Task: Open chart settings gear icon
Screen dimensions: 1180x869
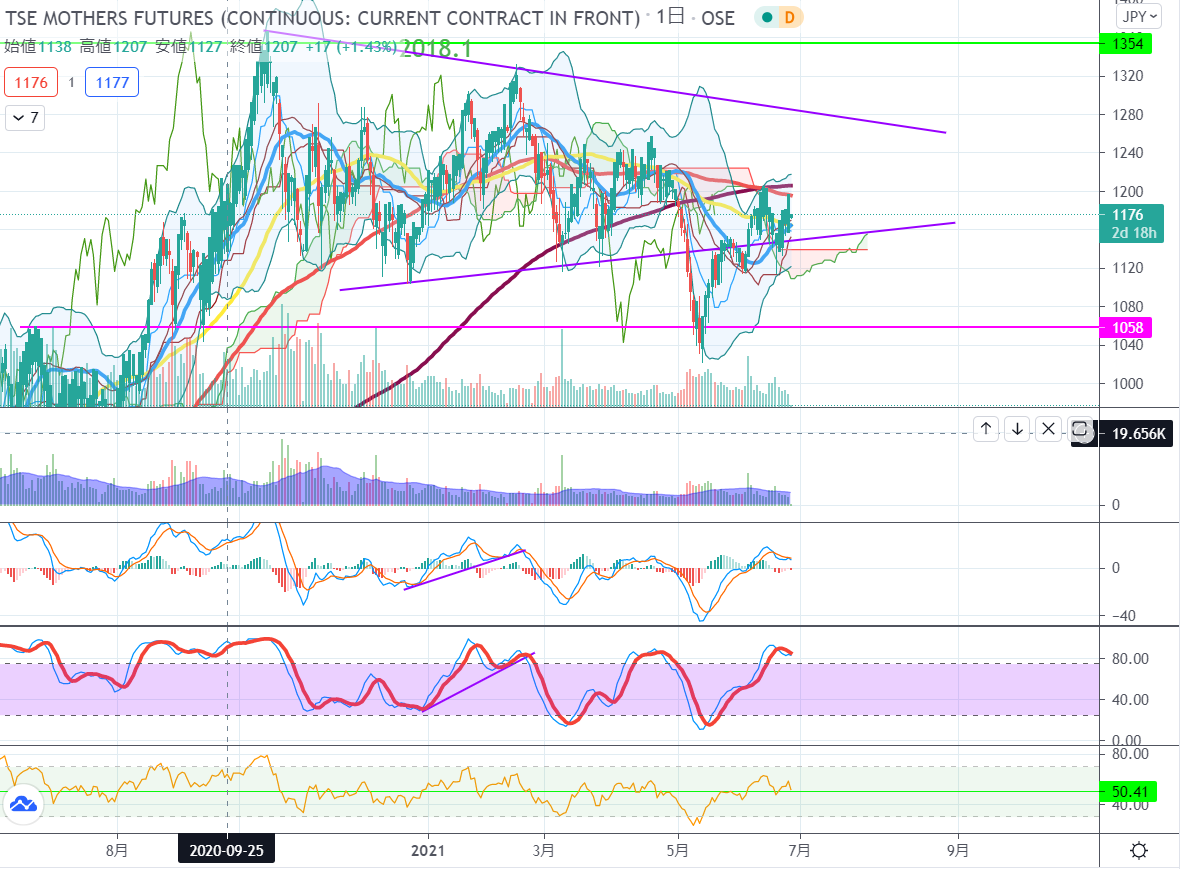Action: click(1139, 850)
